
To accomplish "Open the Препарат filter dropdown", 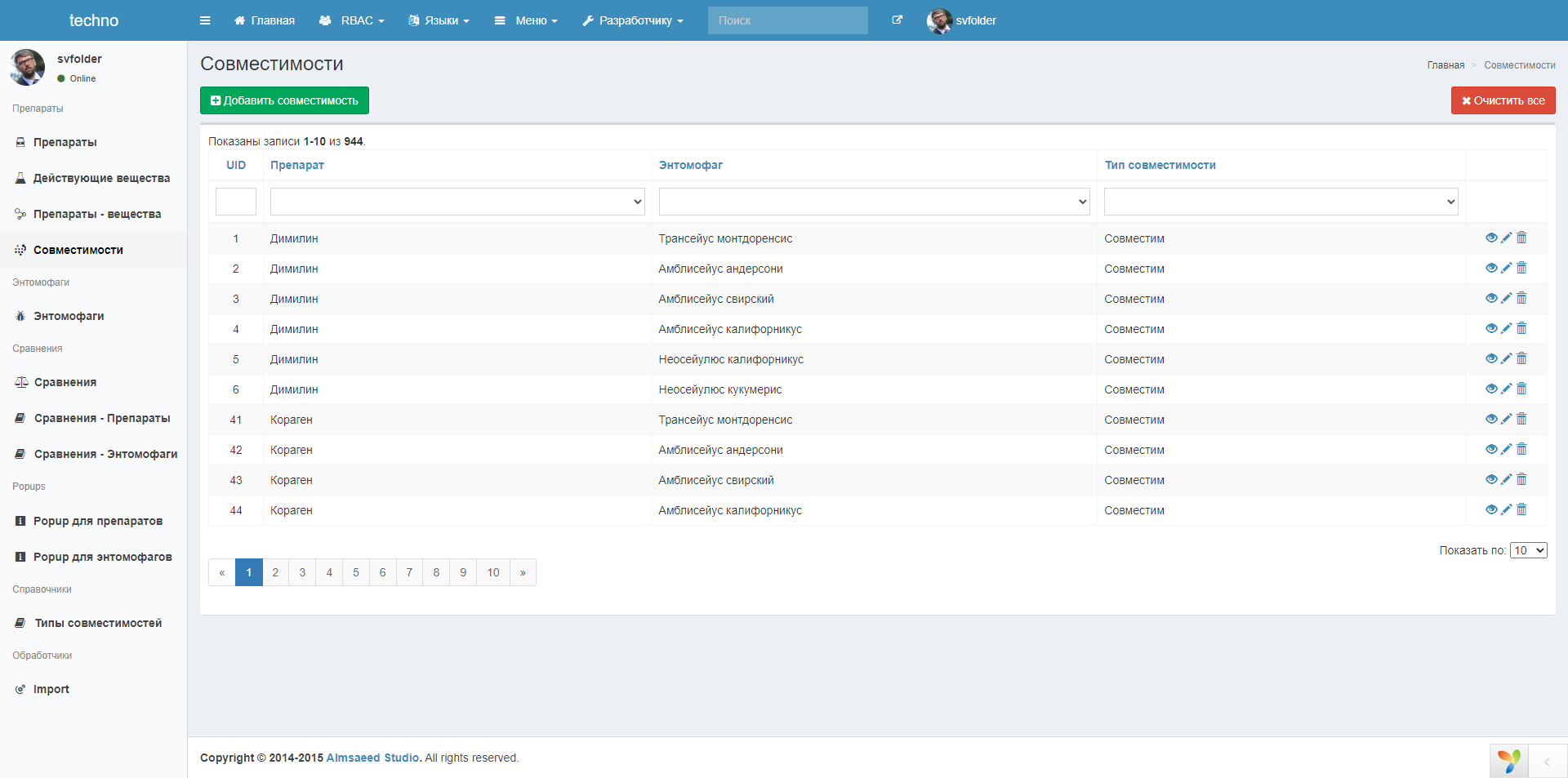I will click(457, 202).
